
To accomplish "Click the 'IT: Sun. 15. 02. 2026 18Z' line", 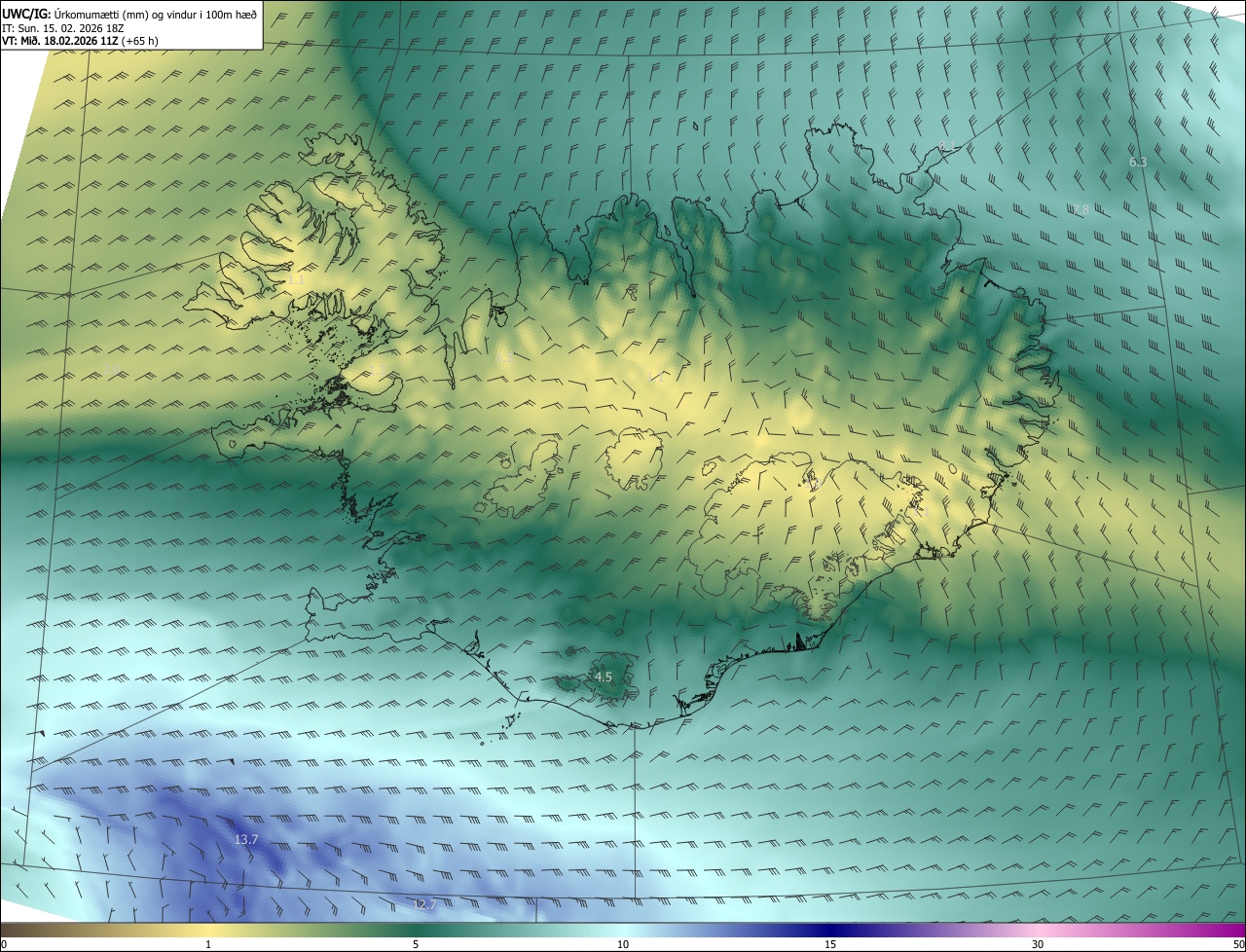I will (63, 28).
